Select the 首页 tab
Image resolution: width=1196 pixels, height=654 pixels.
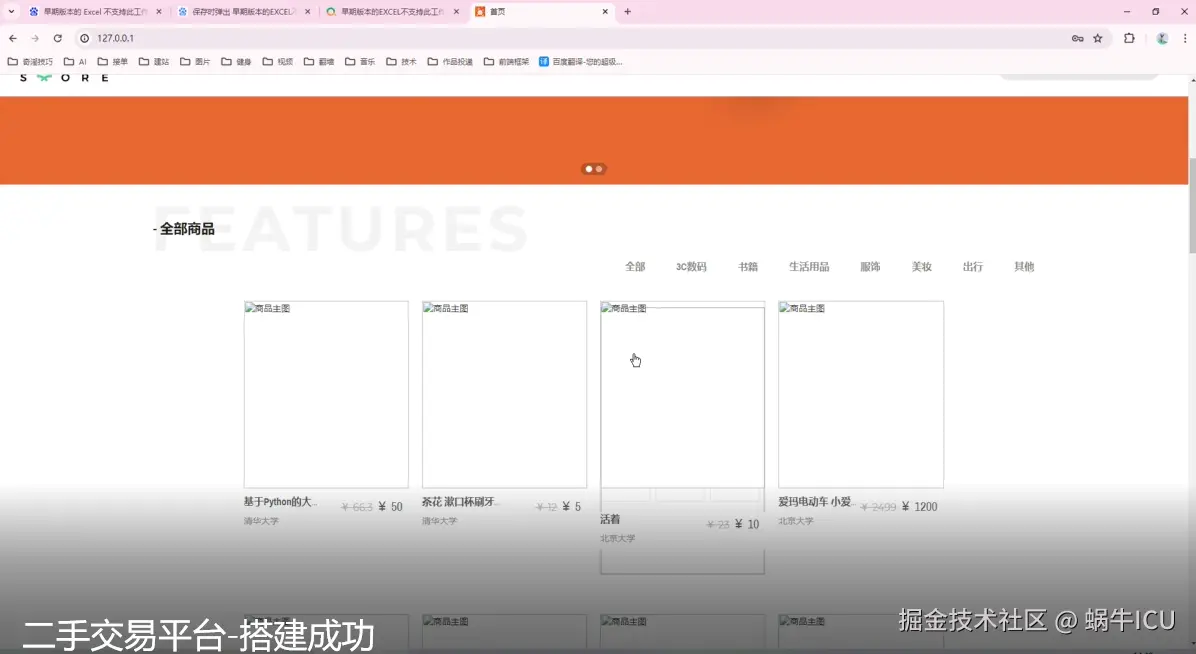[542, 11]
